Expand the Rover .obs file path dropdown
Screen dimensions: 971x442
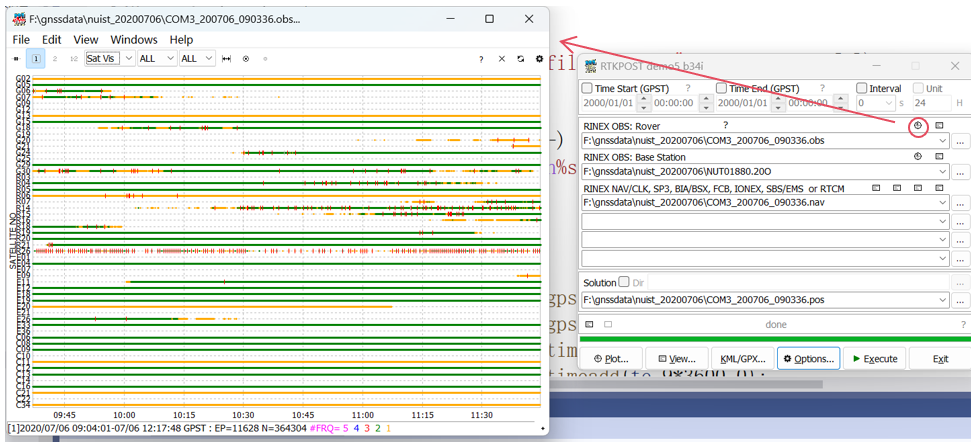(943, 141)
